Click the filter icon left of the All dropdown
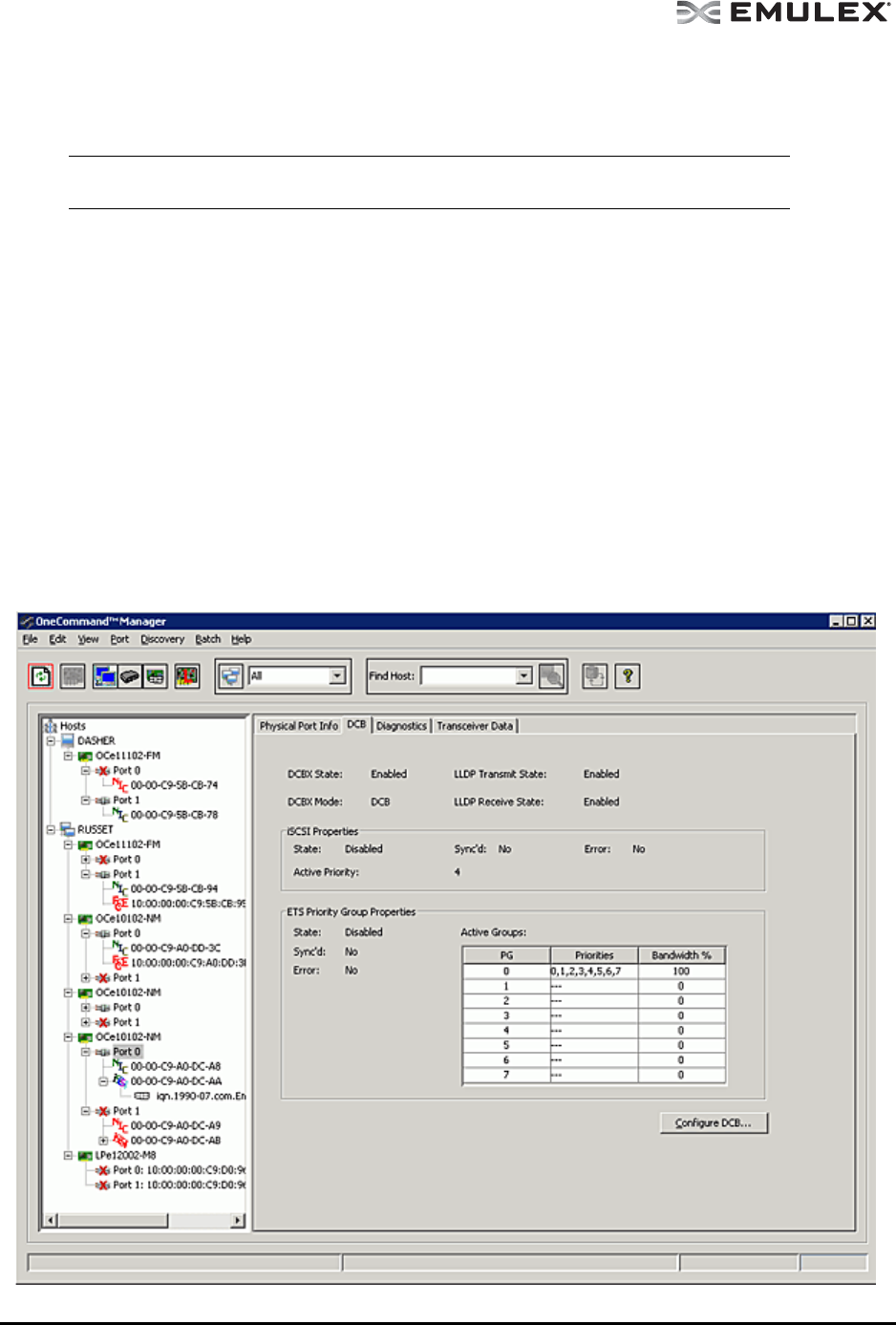Image resolution: width=896 pixels, height=1325 pixels. point(231,676)
